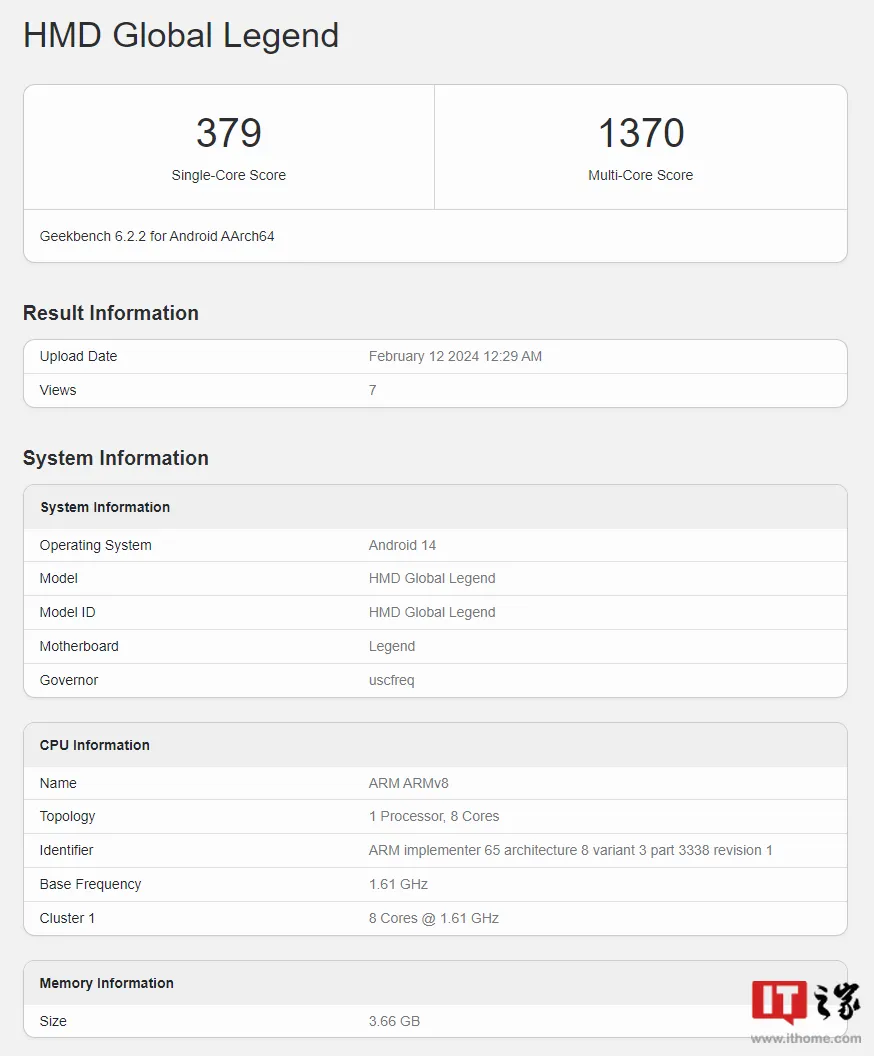Click the ARM implementer identifier string

[x=570, y=851]
